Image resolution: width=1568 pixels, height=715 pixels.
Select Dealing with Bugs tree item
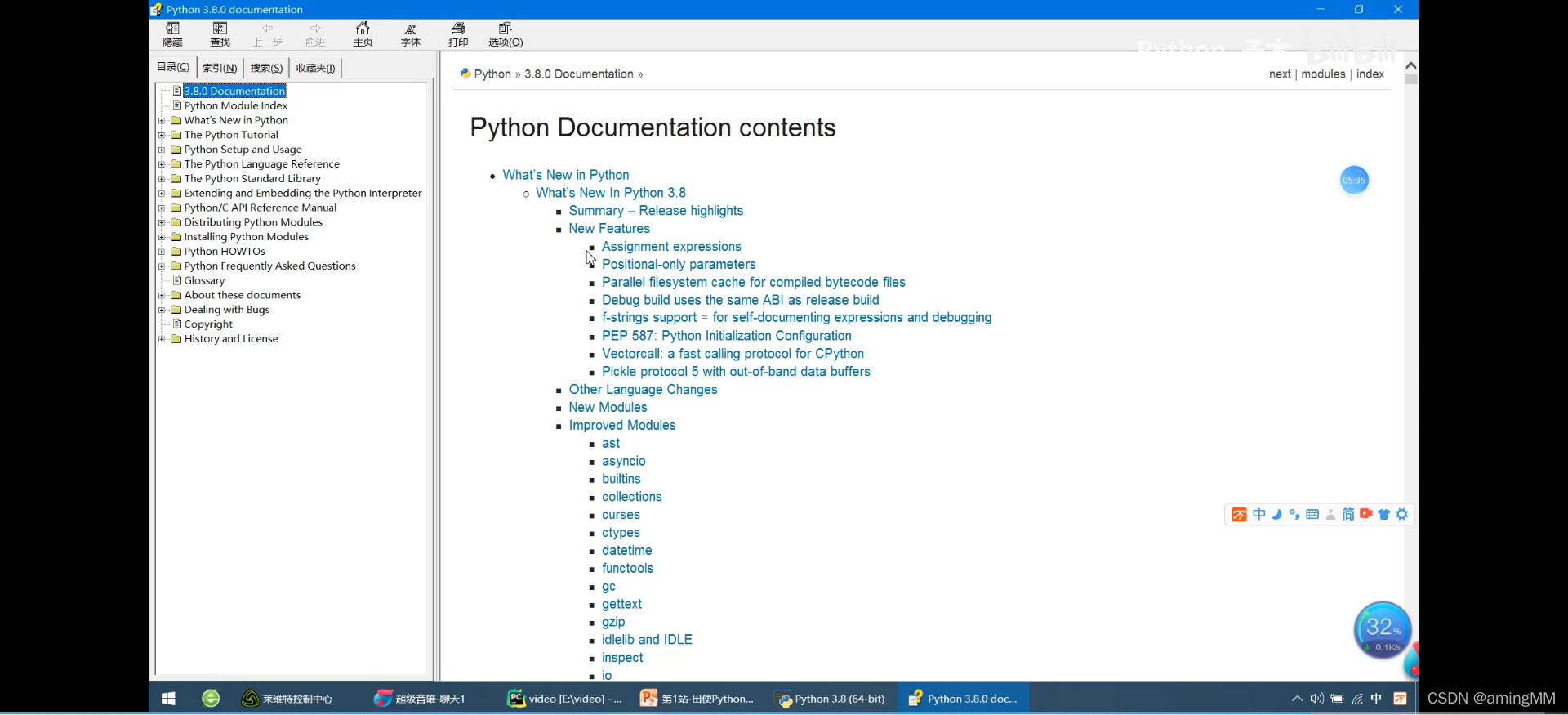click(x=226, y=310)
